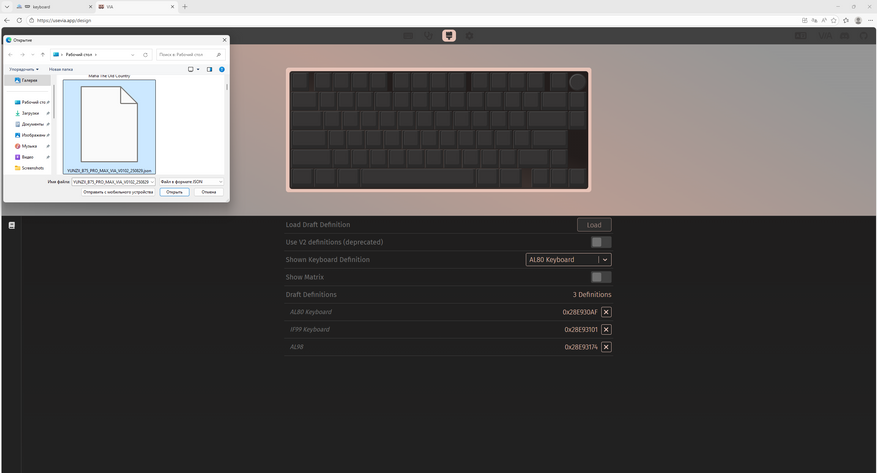Toggle Use V2 definitions switch
This screenshot has height=473, width=877.
[x=601, y=242]
